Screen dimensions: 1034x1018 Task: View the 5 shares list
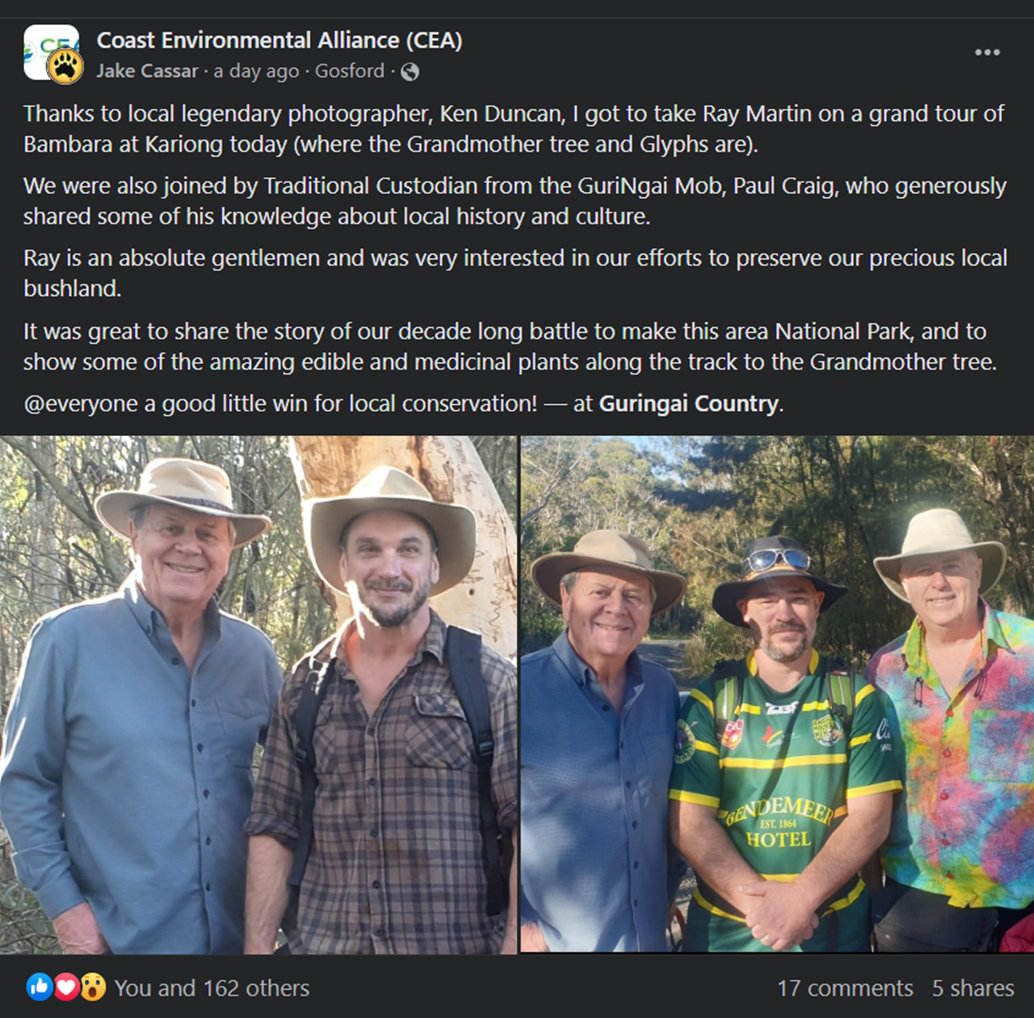click(973, 988)
